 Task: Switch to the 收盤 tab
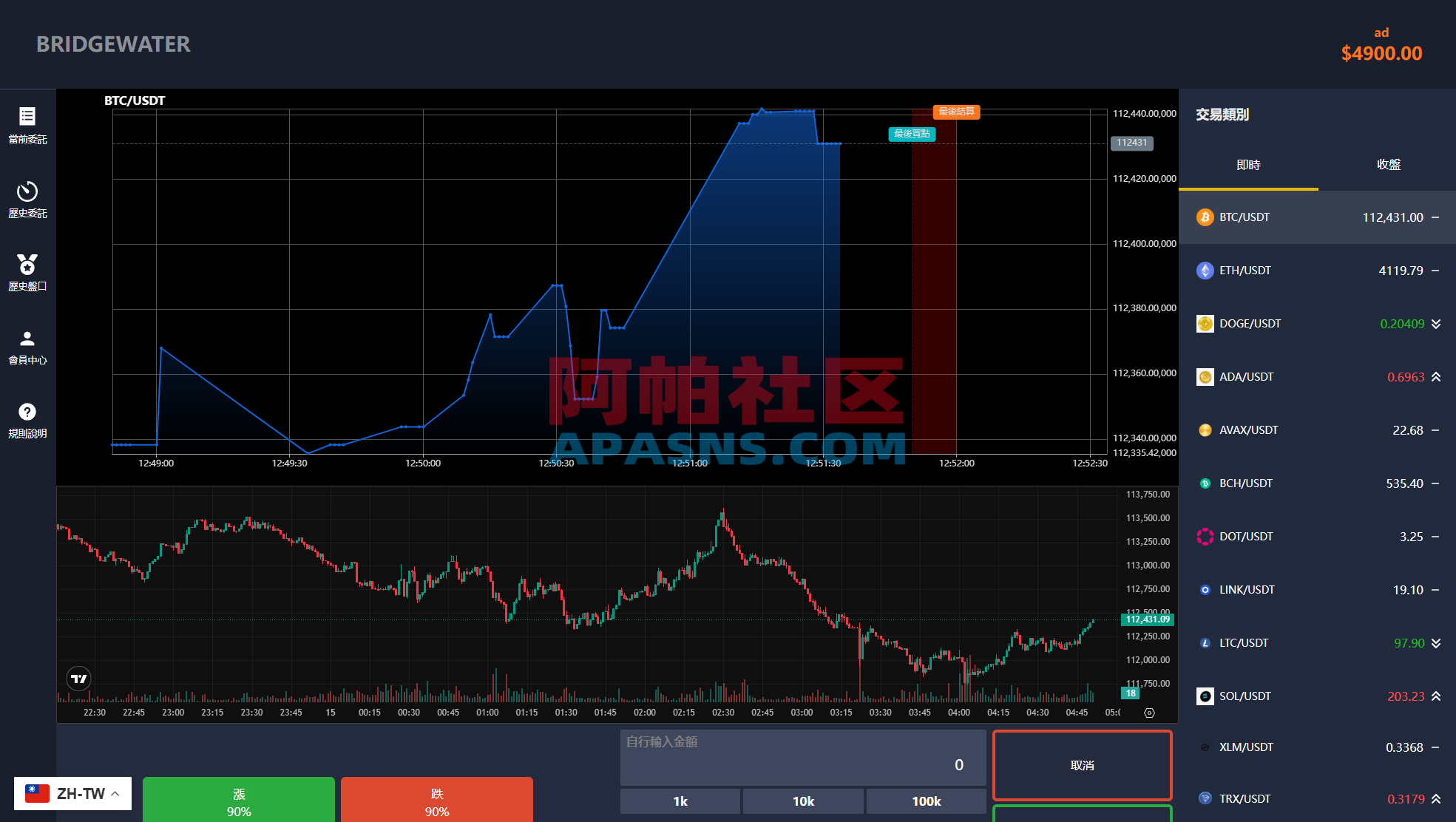pyautogui.click(x=1388, y=165)
